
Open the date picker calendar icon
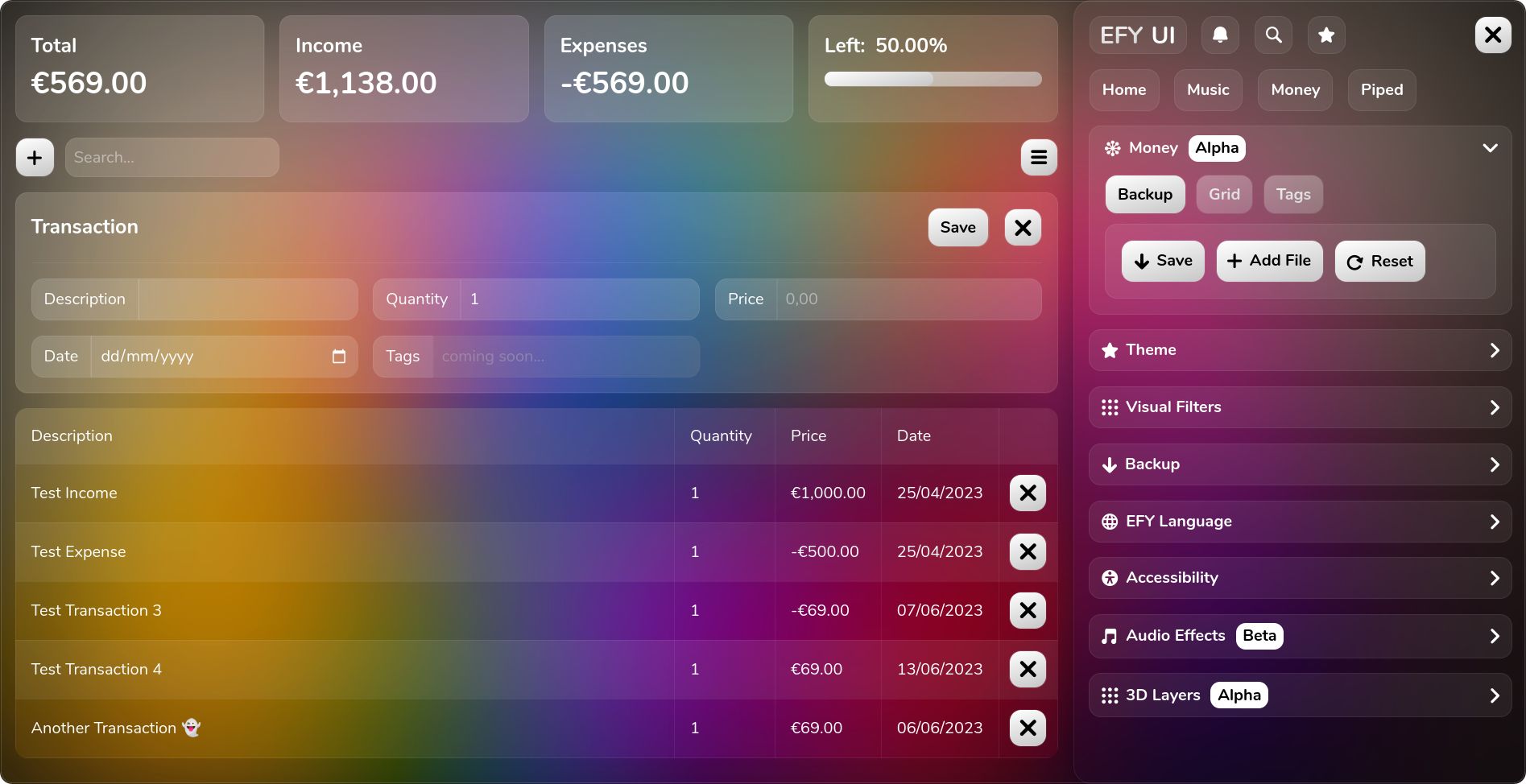click(338, 356)
